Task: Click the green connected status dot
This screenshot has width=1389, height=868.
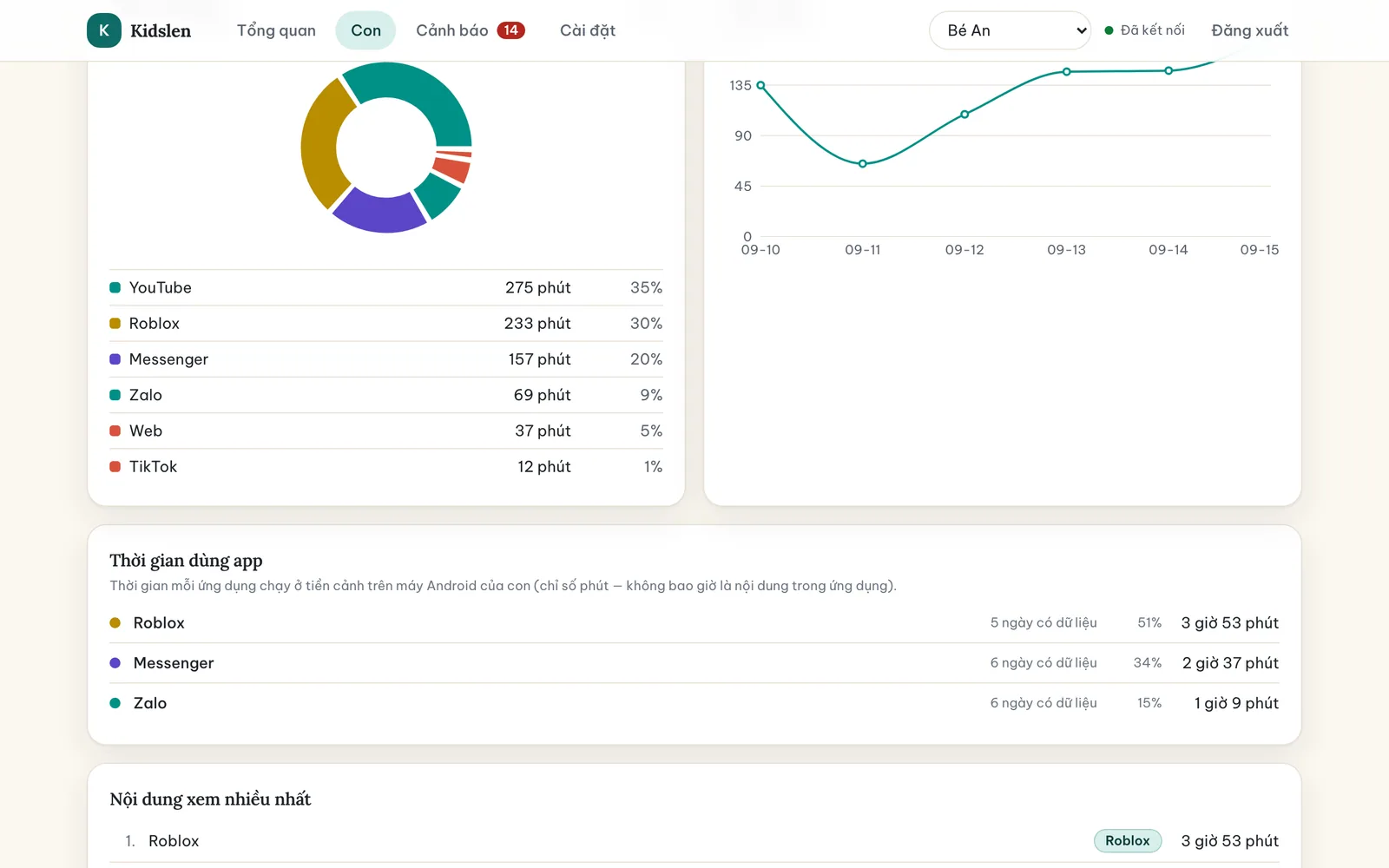Action: 1109,30
